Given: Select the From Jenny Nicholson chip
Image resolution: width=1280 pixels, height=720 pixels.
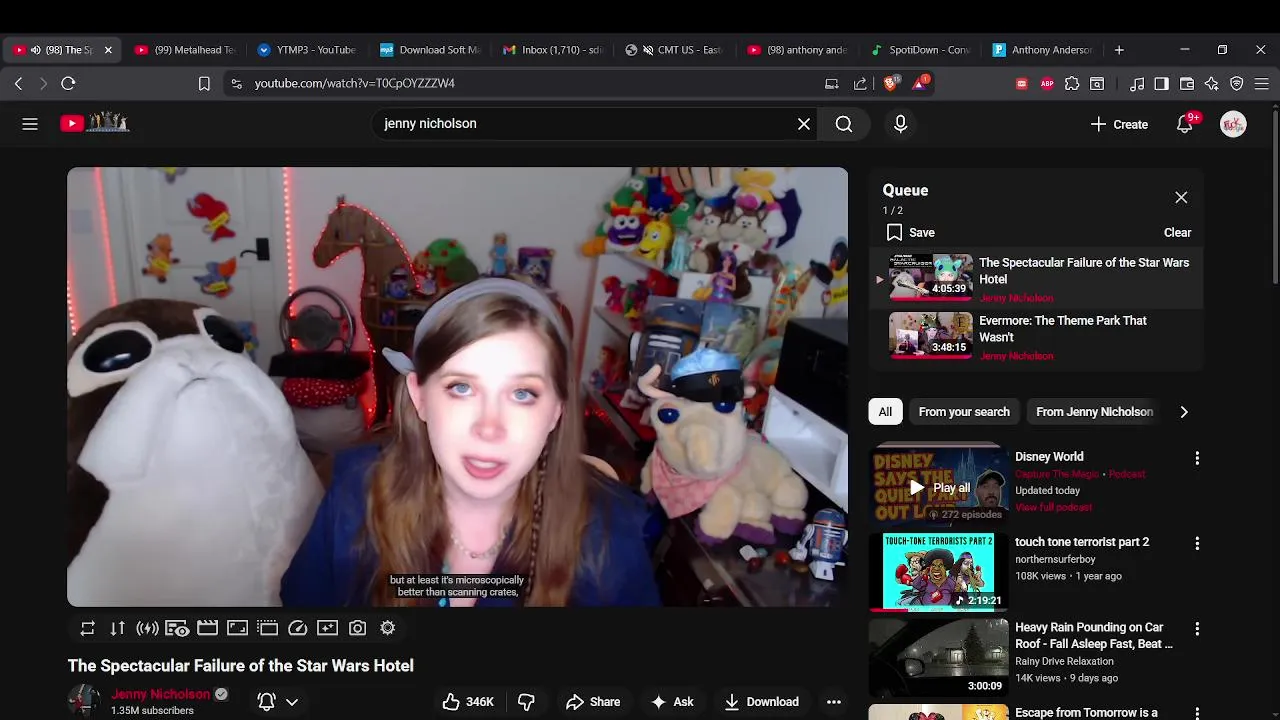Looking at the screenshot, I should click(x=1094, y=412).
